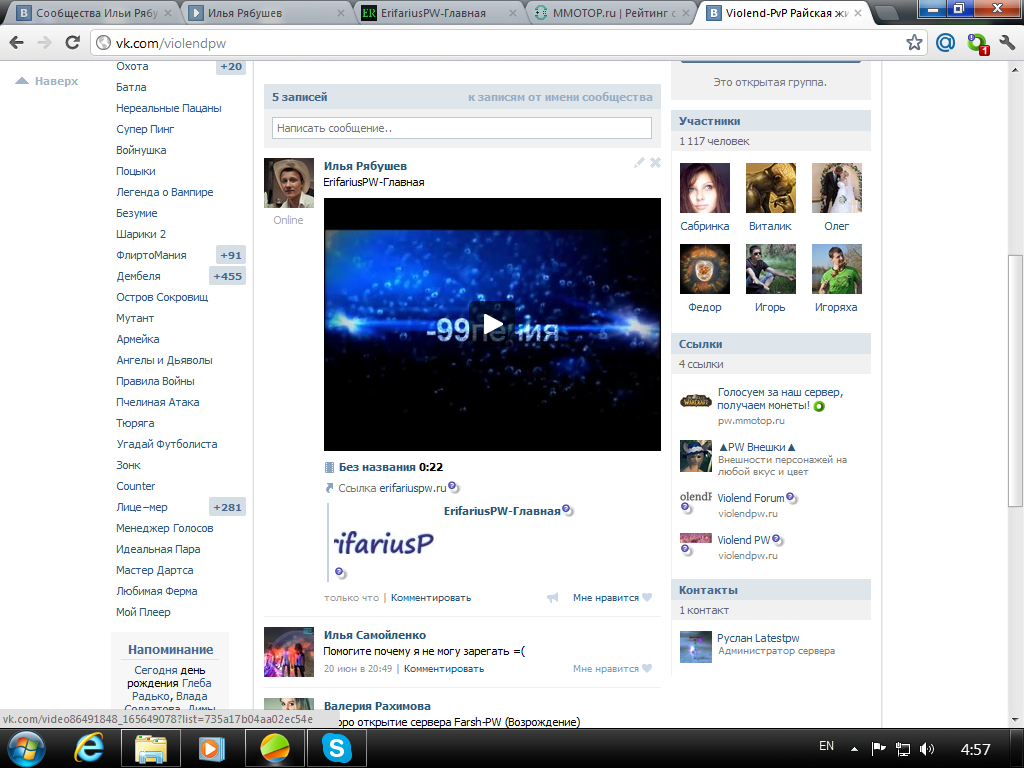Open contact Руслан Latestpw
The height and width of the screenshot is (768, 1024).
[758, 638]
